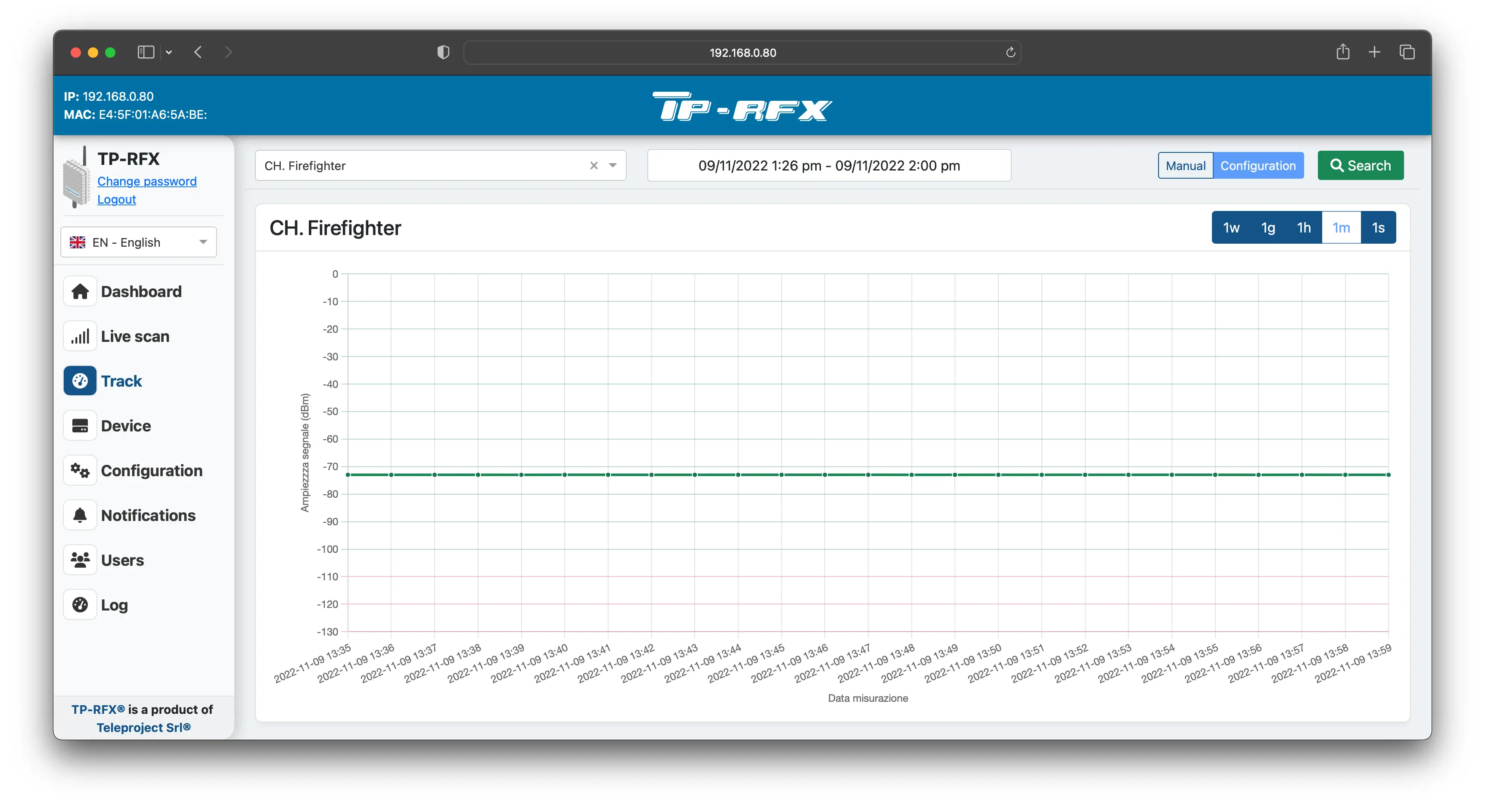
Task: Click the Log icon in sidebar
Action: pyautogui.click(x=80, y=604)
